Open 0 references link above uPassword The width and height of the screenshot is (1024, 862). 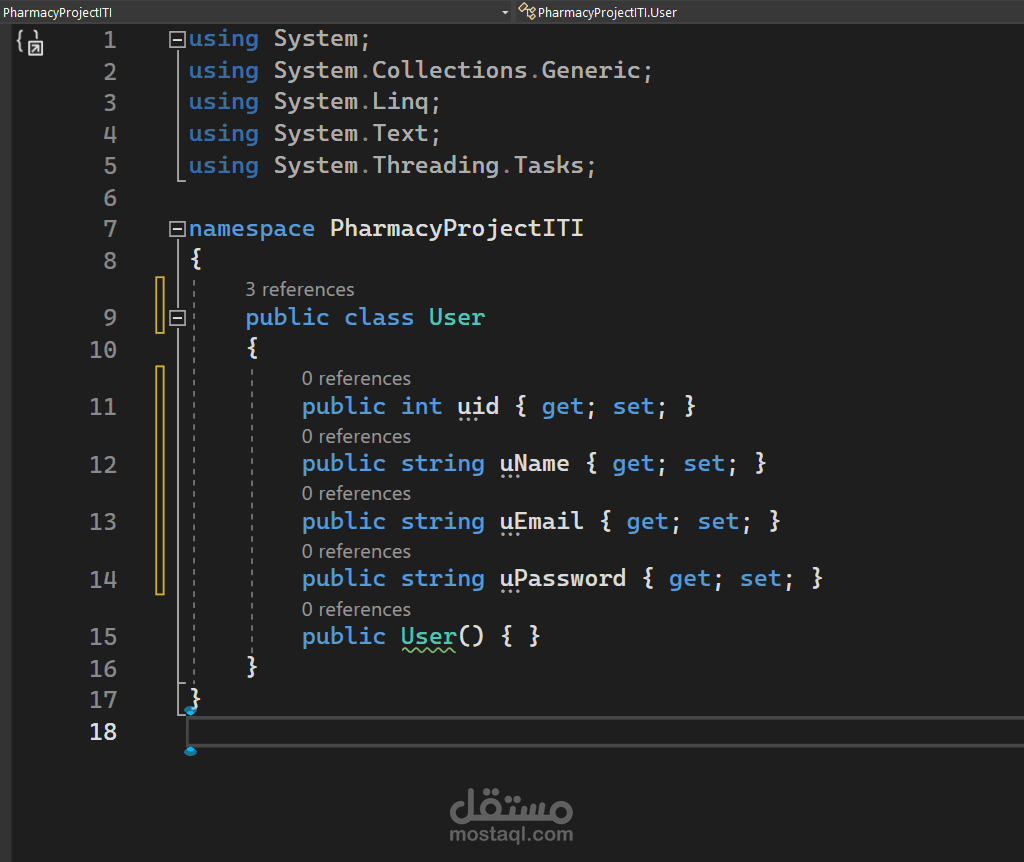[357, 552]
